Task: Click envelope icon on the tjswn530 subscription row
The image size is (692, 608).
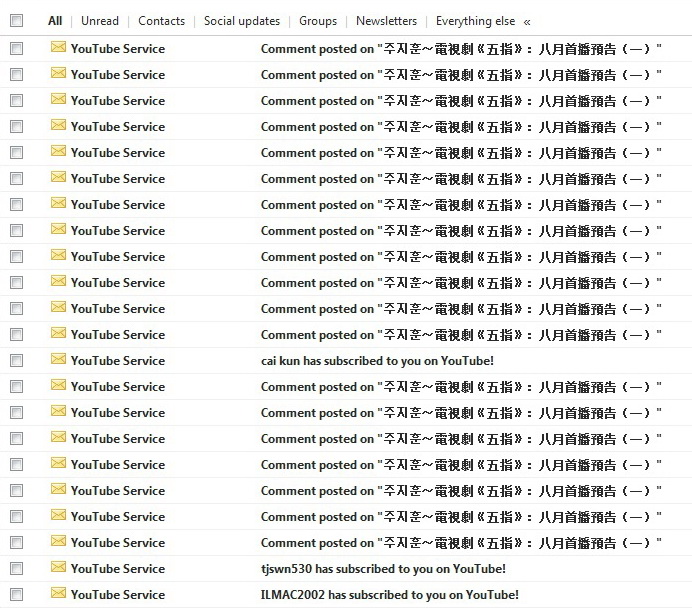Action: tap(58, 567)
